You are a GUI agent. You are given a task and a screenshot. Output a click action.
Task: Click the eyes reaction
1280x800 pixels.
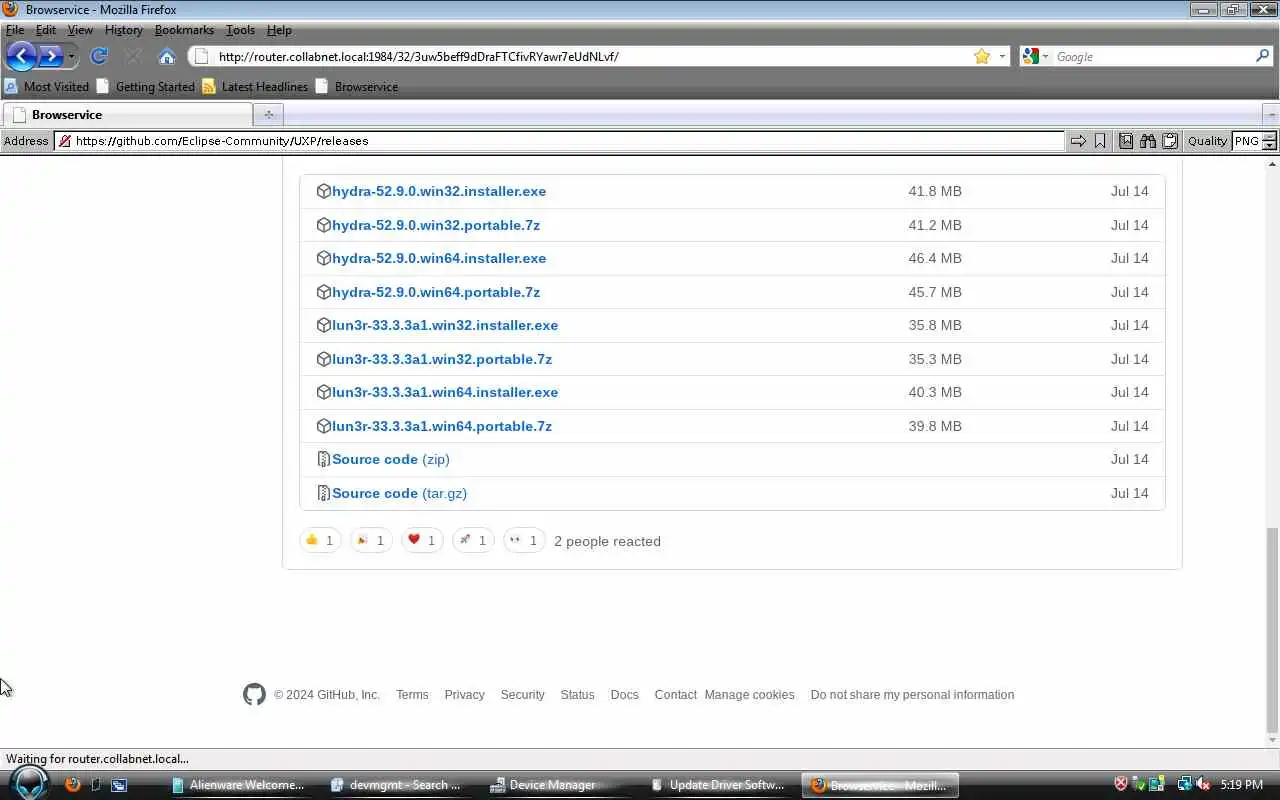pyautogui.click(x=524, y=540)
